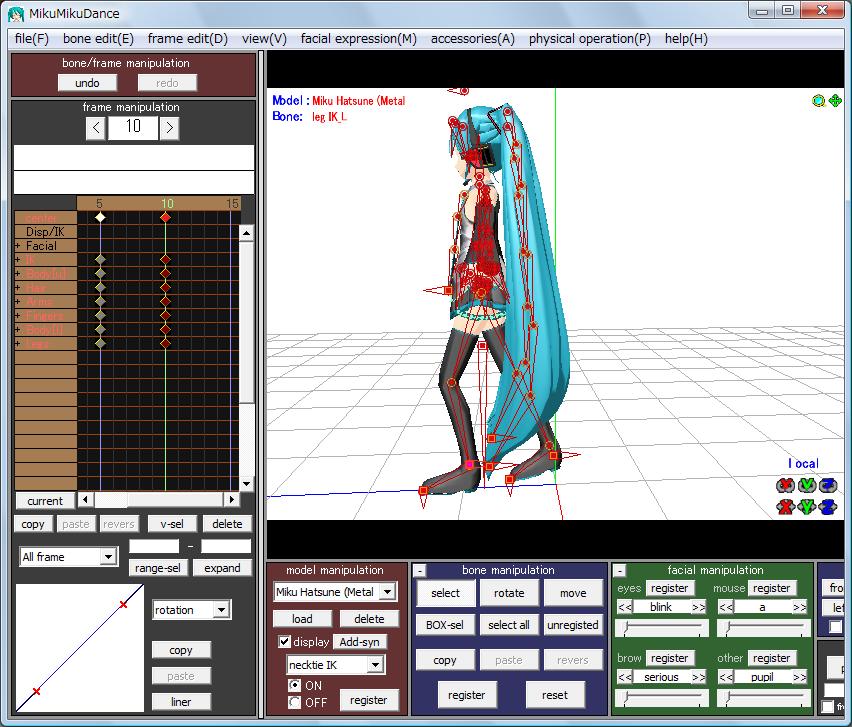This screenshot has width=852, height=727.
Task: Click the undo button
Action: click(87, 83)
